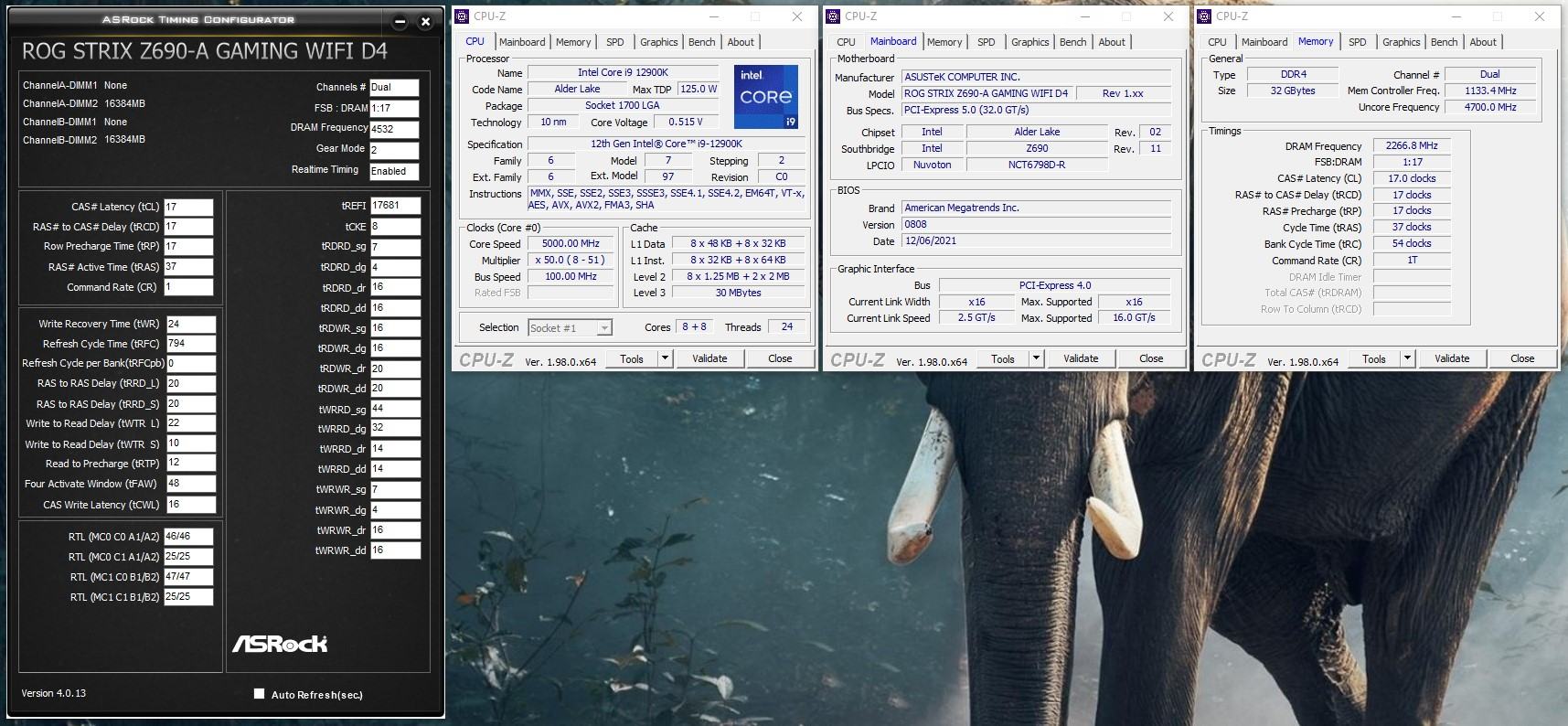1568x726 pixels.
Task: Click the CPU-Z app icon in first window title
Action: tap(463, 16)
